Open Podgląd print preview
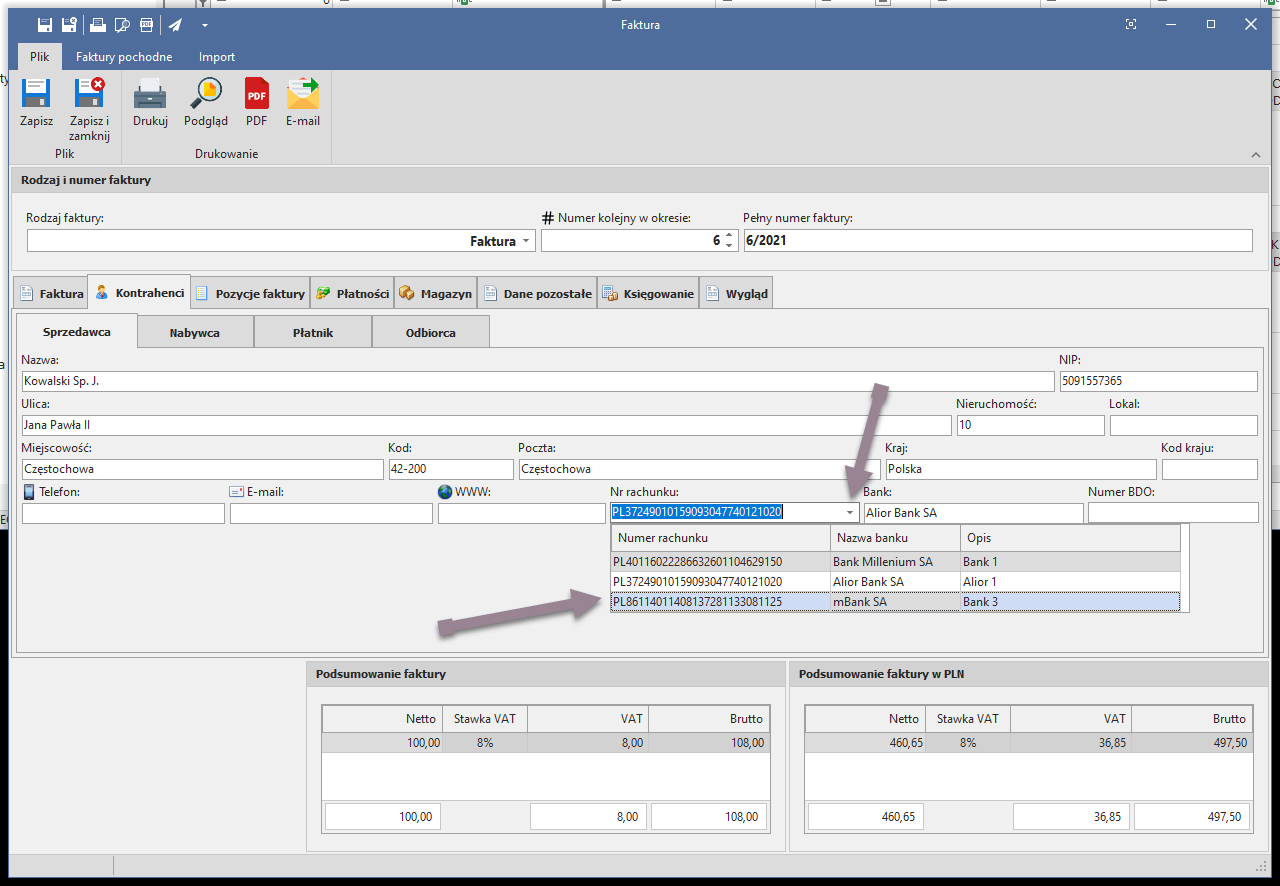 [205, 95]
